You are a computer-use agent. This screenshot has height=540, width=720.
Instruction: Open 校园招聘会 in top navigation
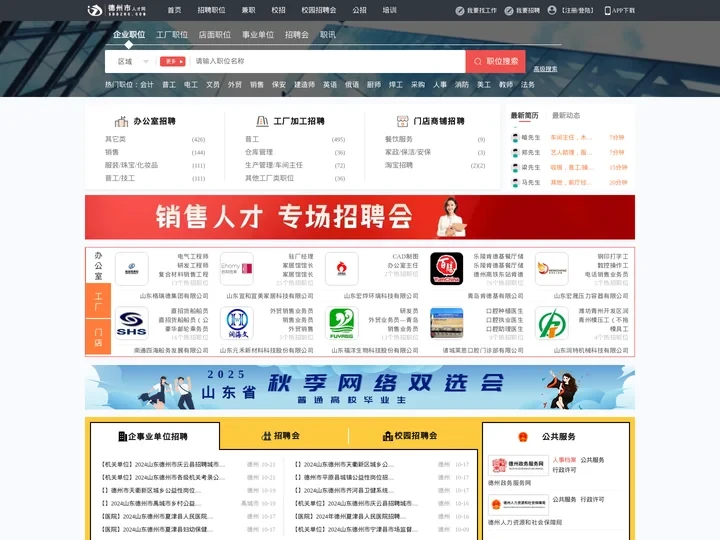coord(319,10)
